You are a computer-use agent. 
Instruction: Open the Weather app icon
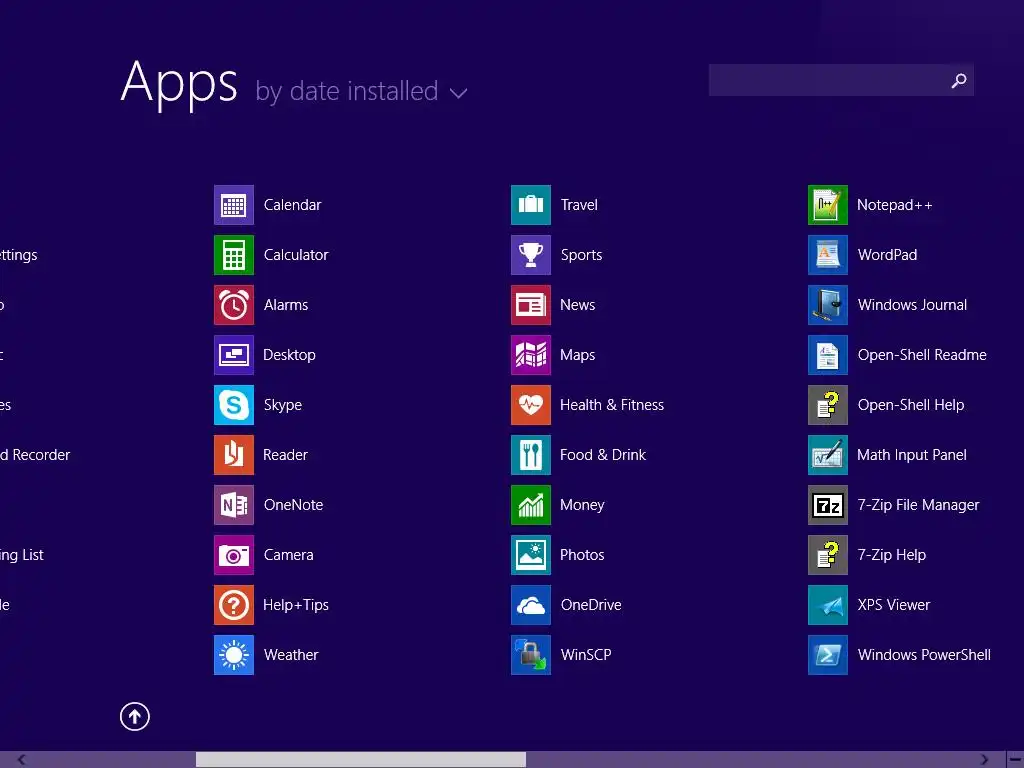[x=234, y=655]
